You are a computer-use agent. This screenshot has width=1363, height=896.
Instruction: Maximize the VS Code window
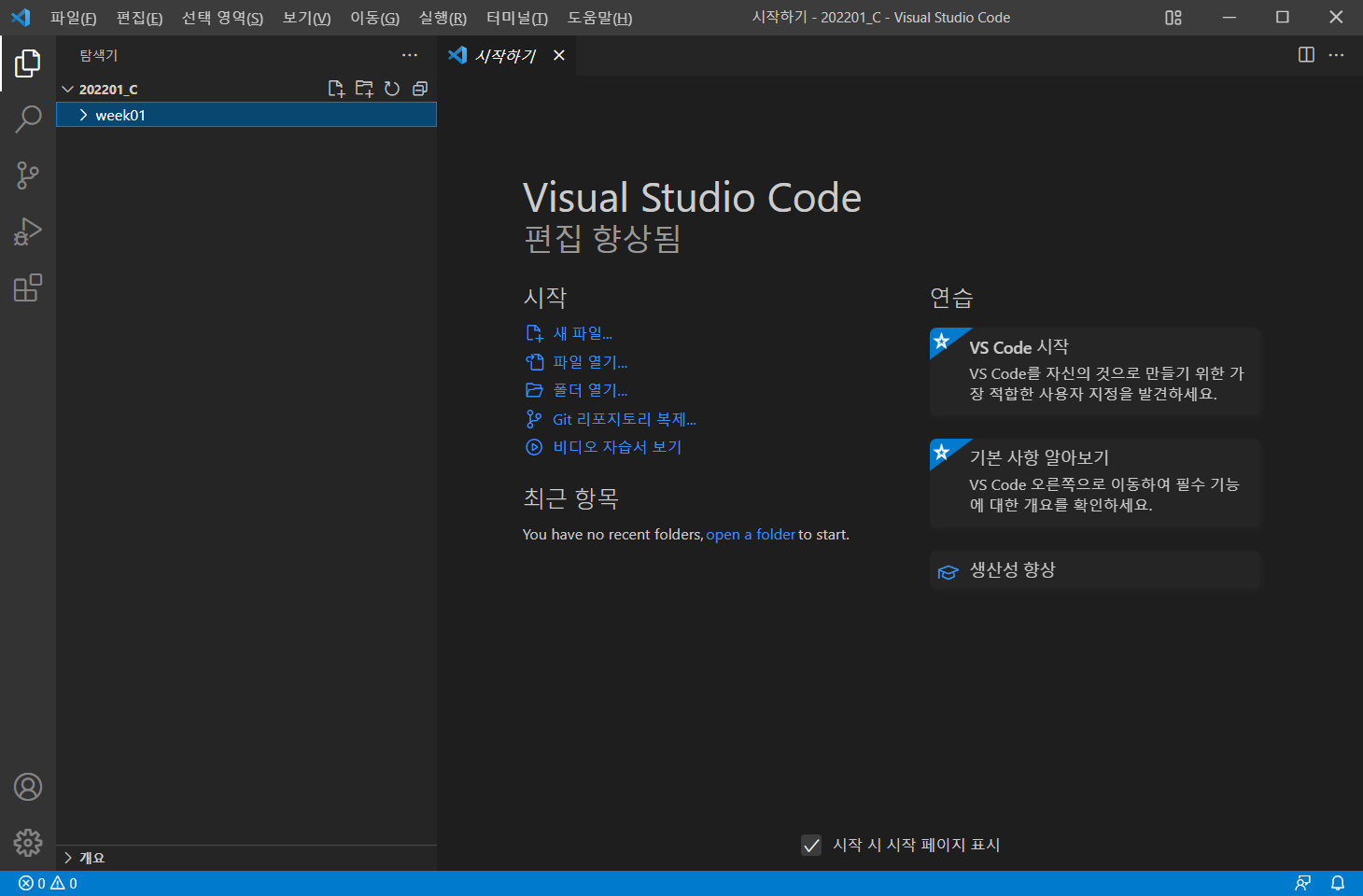pos(1283,18)
